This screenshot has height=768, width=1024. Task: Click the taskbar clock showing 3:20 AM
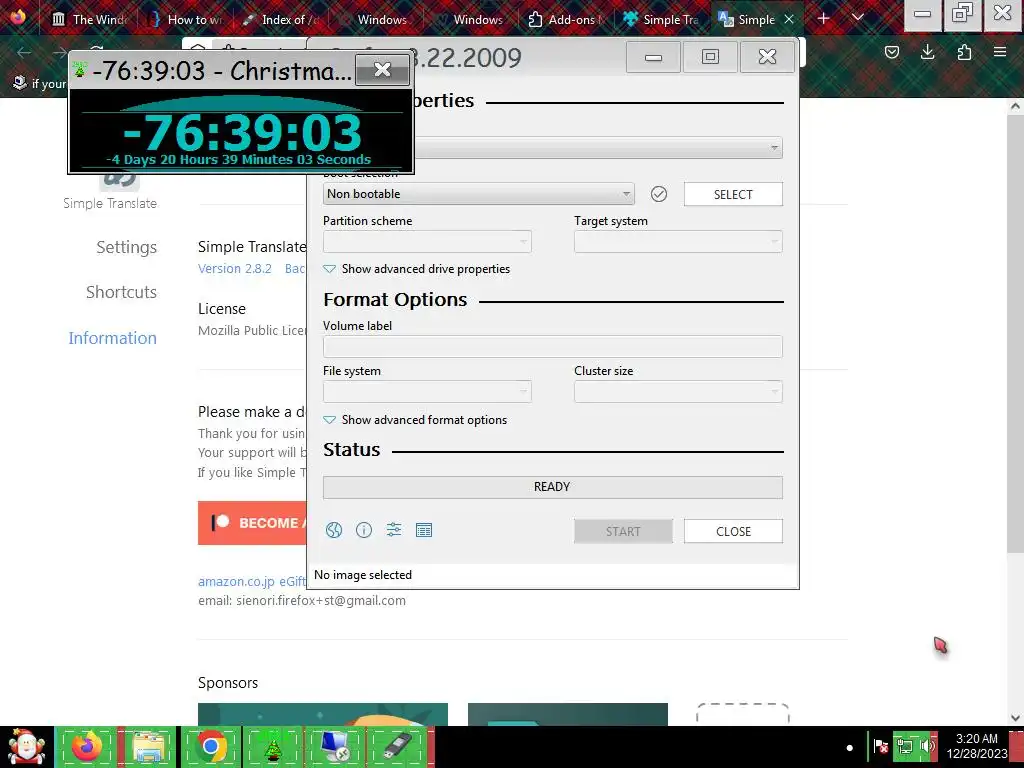(976, 746)
